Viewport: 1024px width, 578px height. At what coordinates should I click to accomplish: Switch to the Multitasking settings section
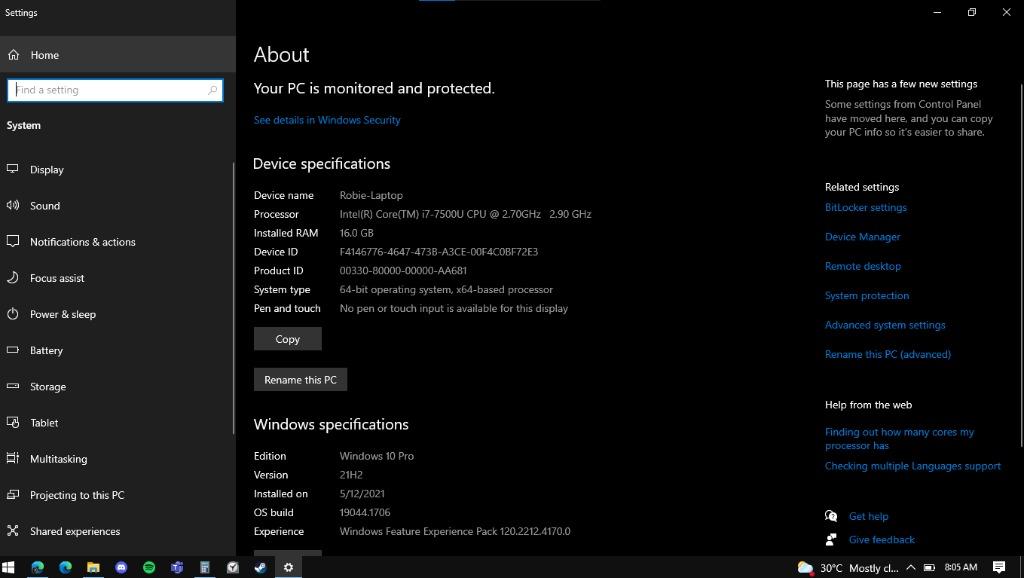(58, 459)
